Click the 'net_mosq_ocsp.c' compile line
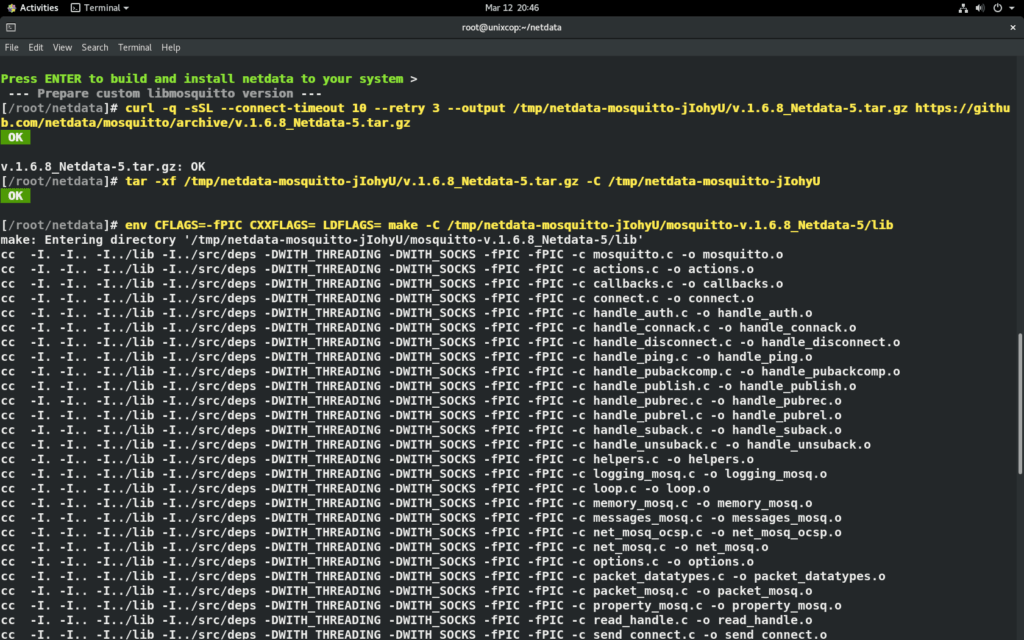Screen dimensions: 1024x640 (x=421, y=532)
